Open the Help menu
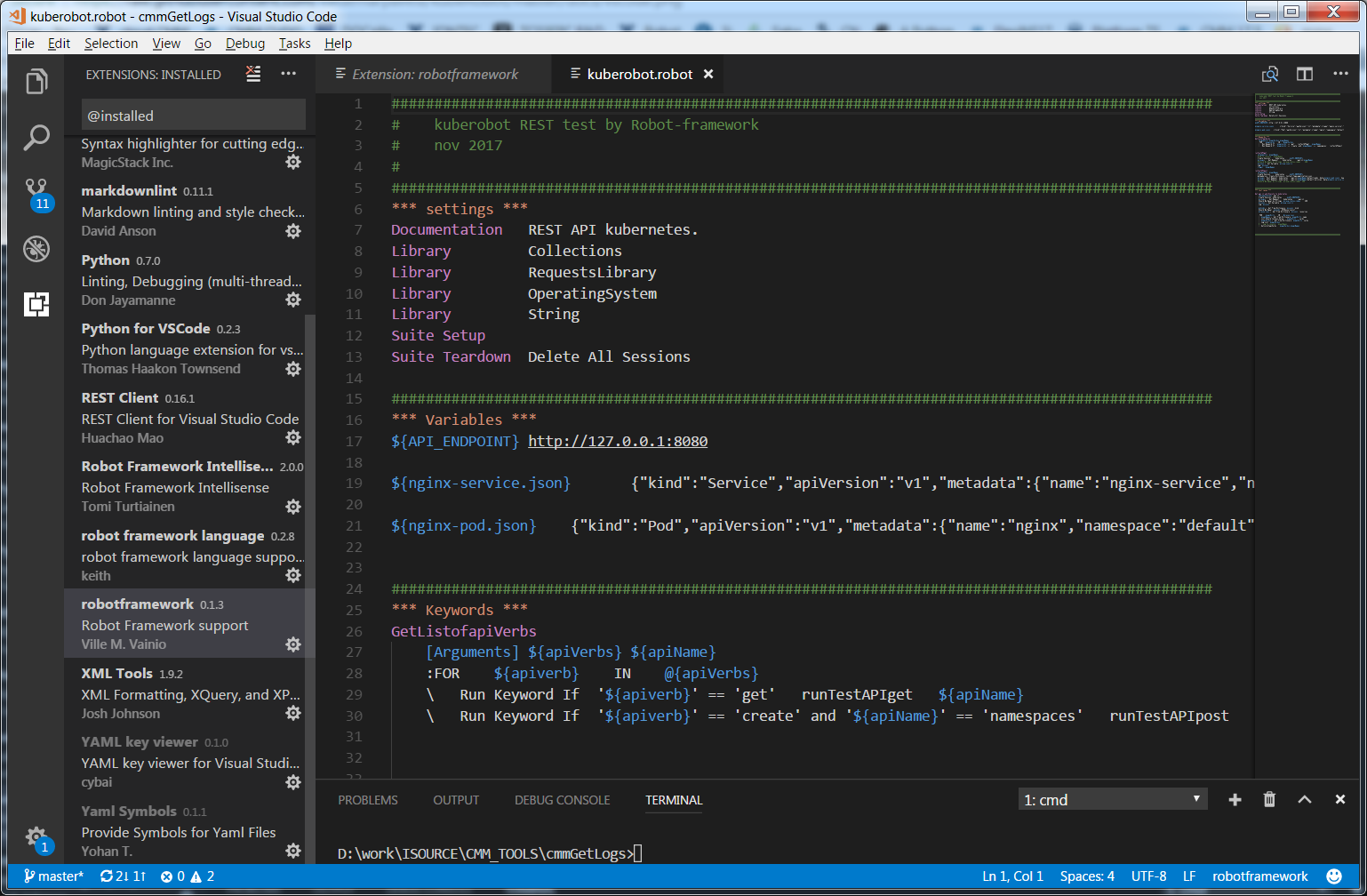1367x896 pixels. coord(338,43)
